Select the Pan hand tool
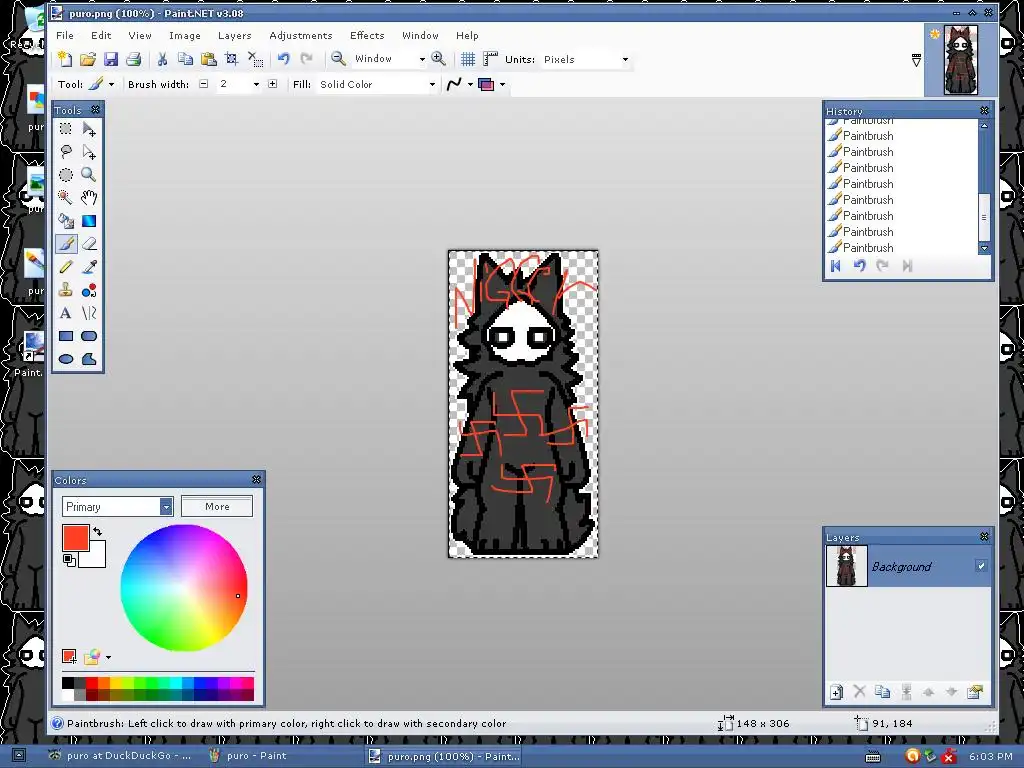Image resolution: width=1024 pixels, height=768 pixels. (89, 197)
